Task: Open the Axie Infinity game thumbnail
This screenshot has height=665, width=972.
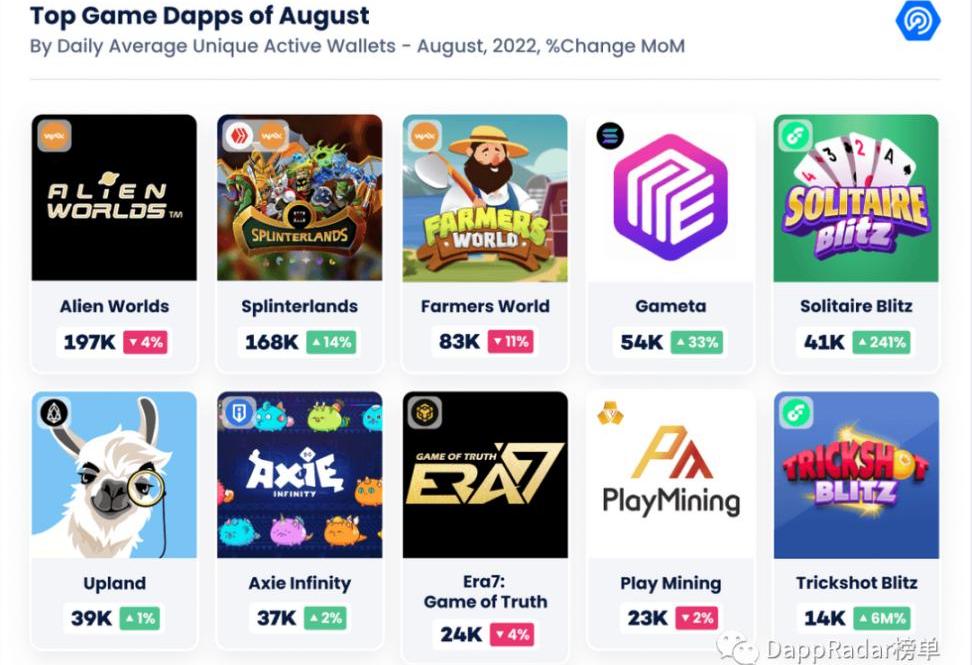Action: [x=299, y=475]
